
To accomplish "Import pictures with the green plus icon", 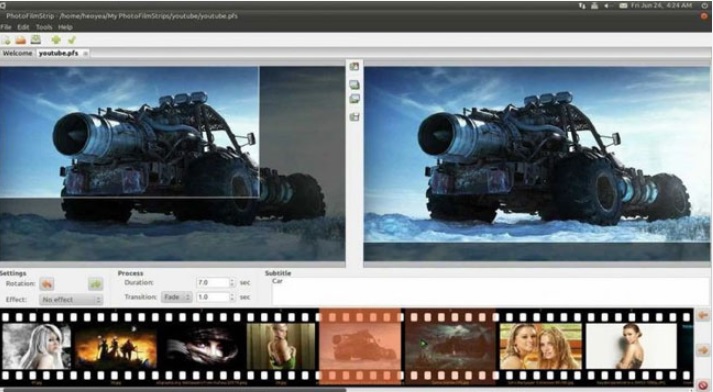I will point(56,40).
